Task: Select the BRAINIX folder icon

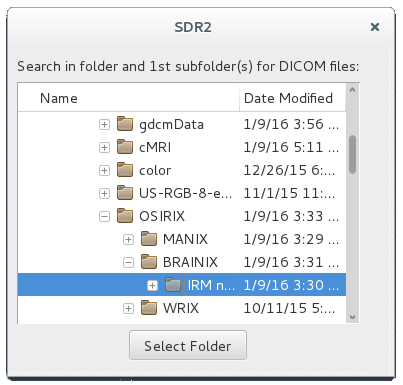Action: coord(149,262)
